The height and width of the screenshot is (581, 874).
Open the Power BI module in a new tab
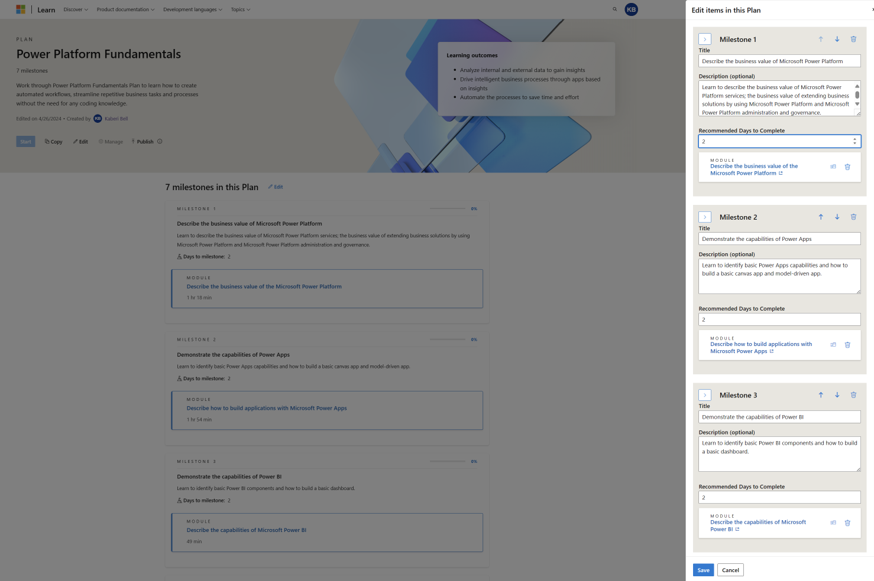pos(737,528)
